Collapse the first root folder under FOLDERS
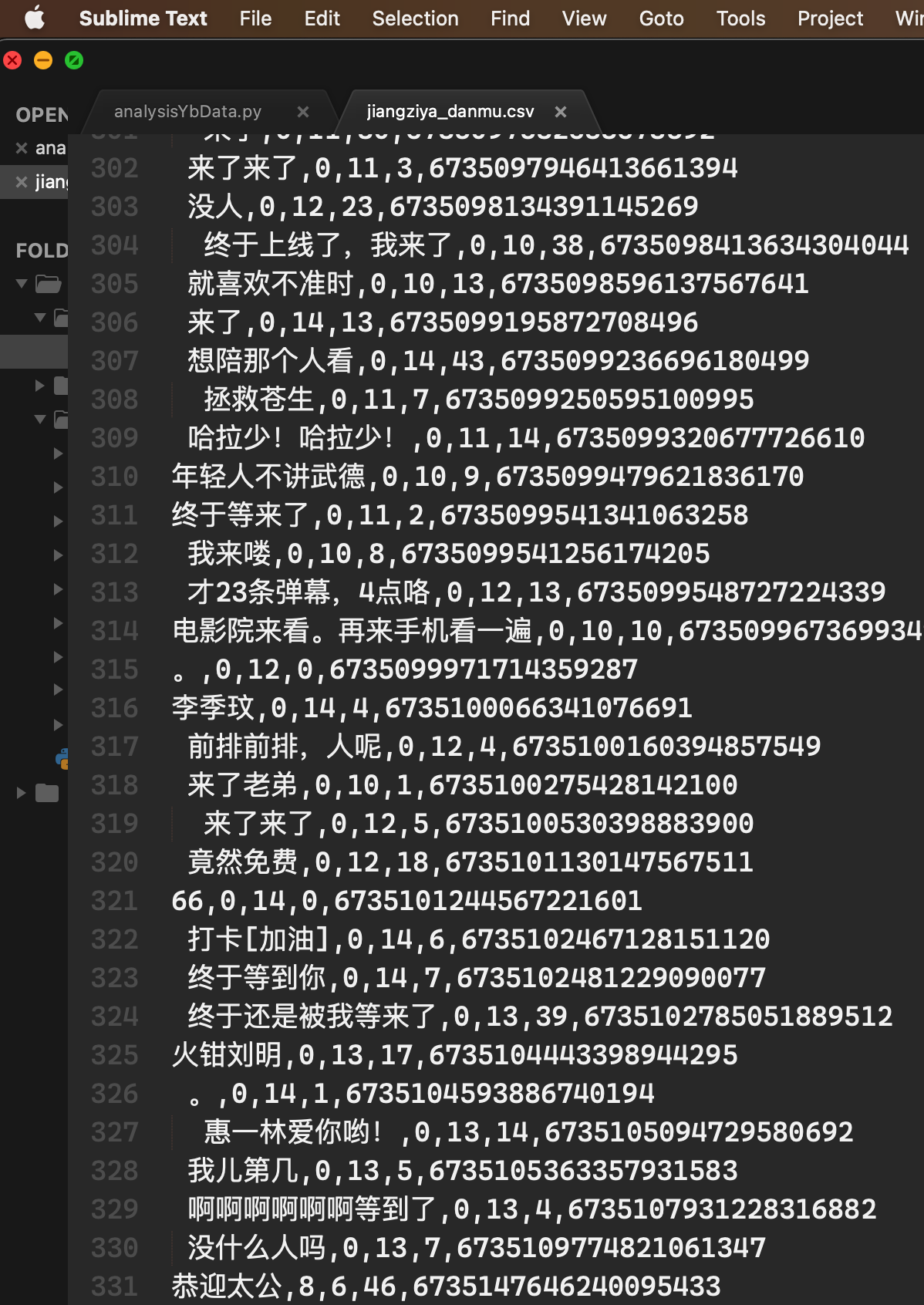 click(x=22, y=283)
